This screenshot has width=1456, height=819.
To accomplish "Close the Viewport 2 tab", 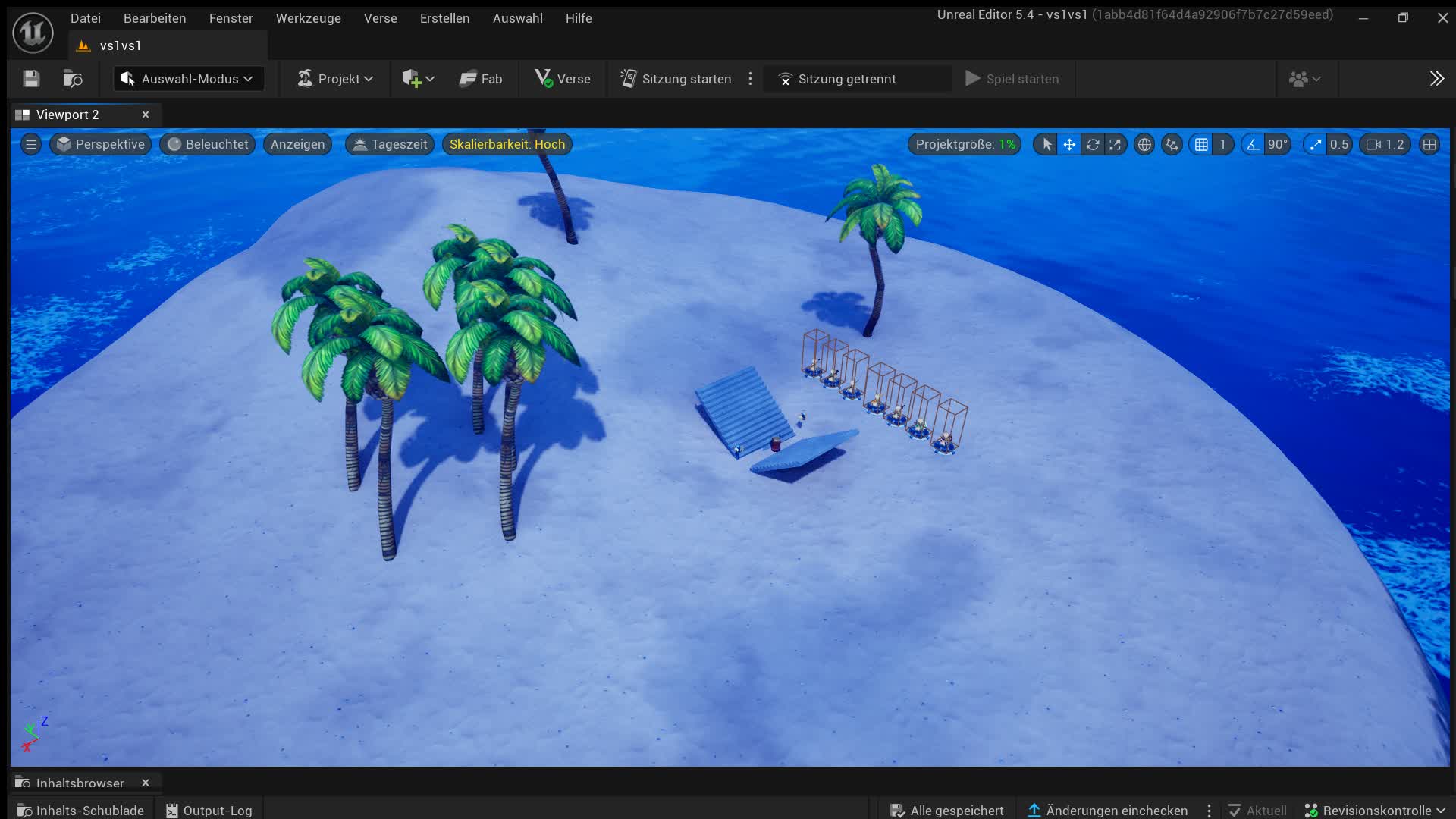I will (146, 115).
